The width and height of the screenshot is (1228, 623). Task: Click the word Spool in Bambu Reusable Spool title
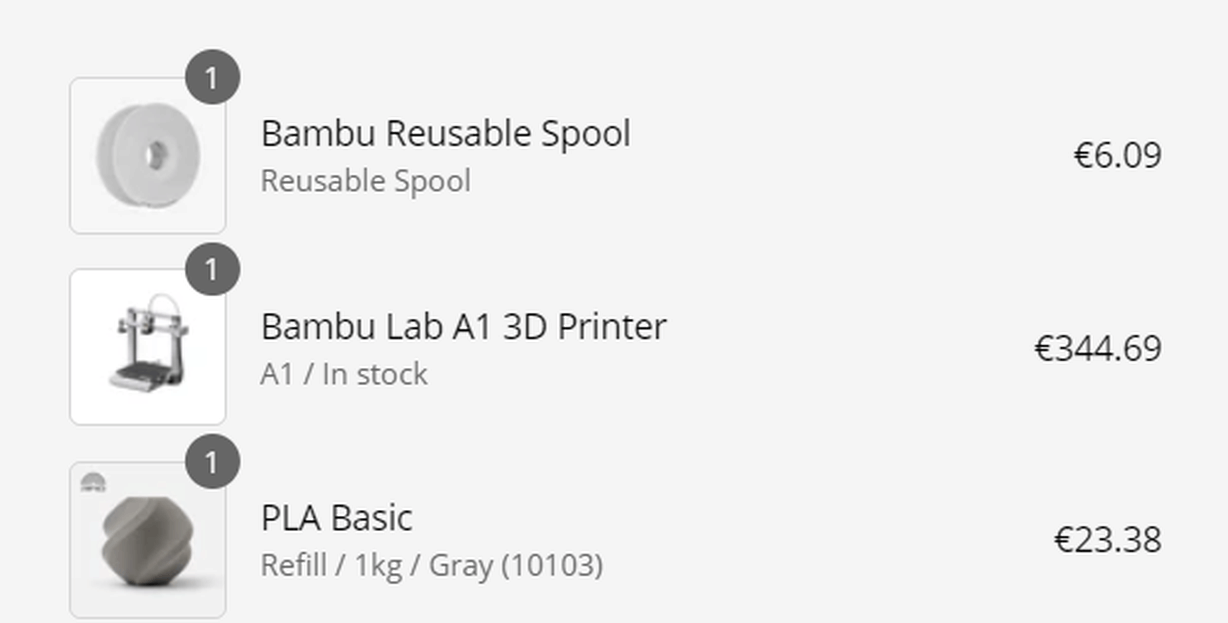pos(586,135)
